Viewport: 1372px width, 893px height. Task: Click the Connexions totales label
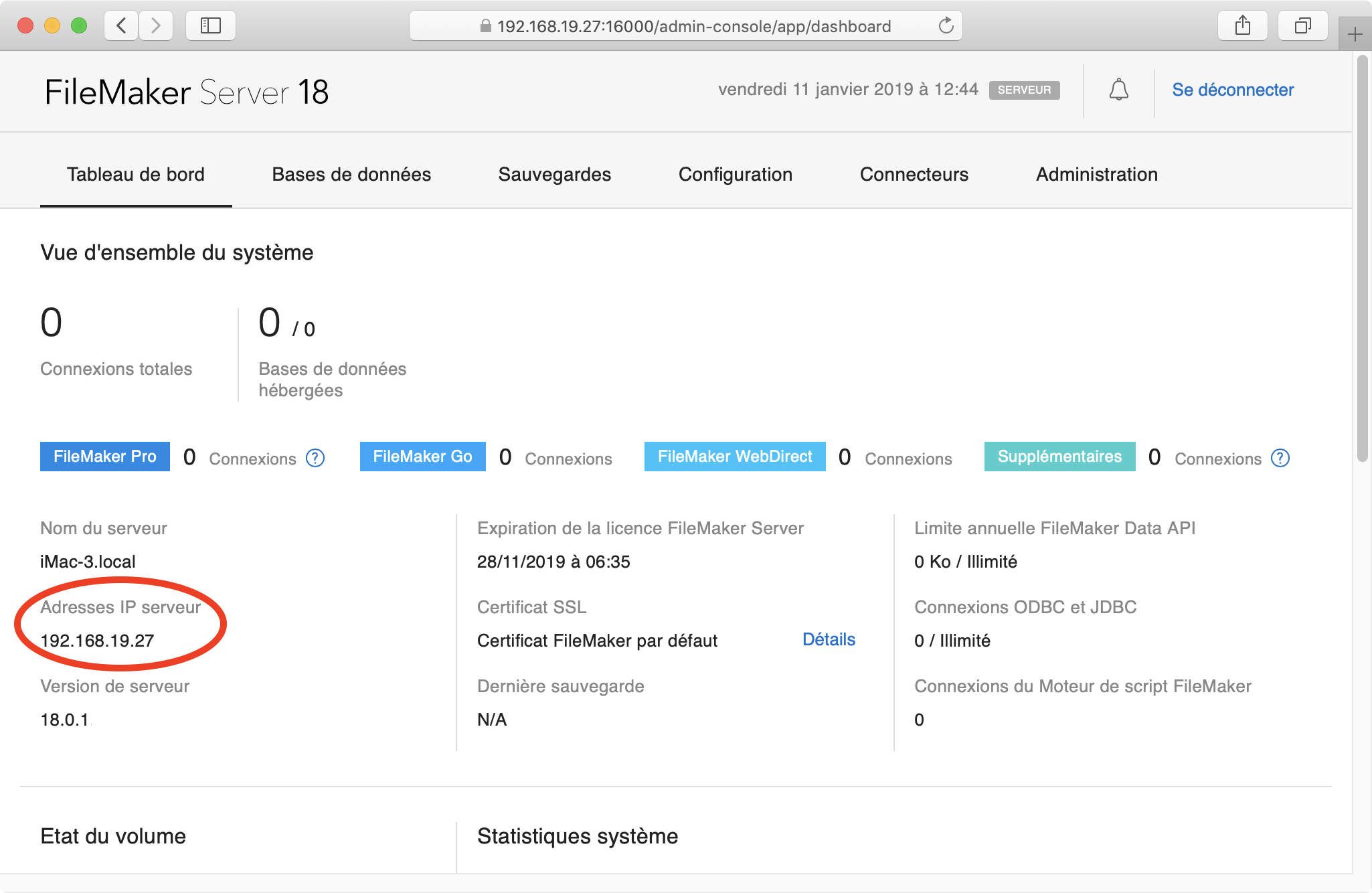click(116, 369)
